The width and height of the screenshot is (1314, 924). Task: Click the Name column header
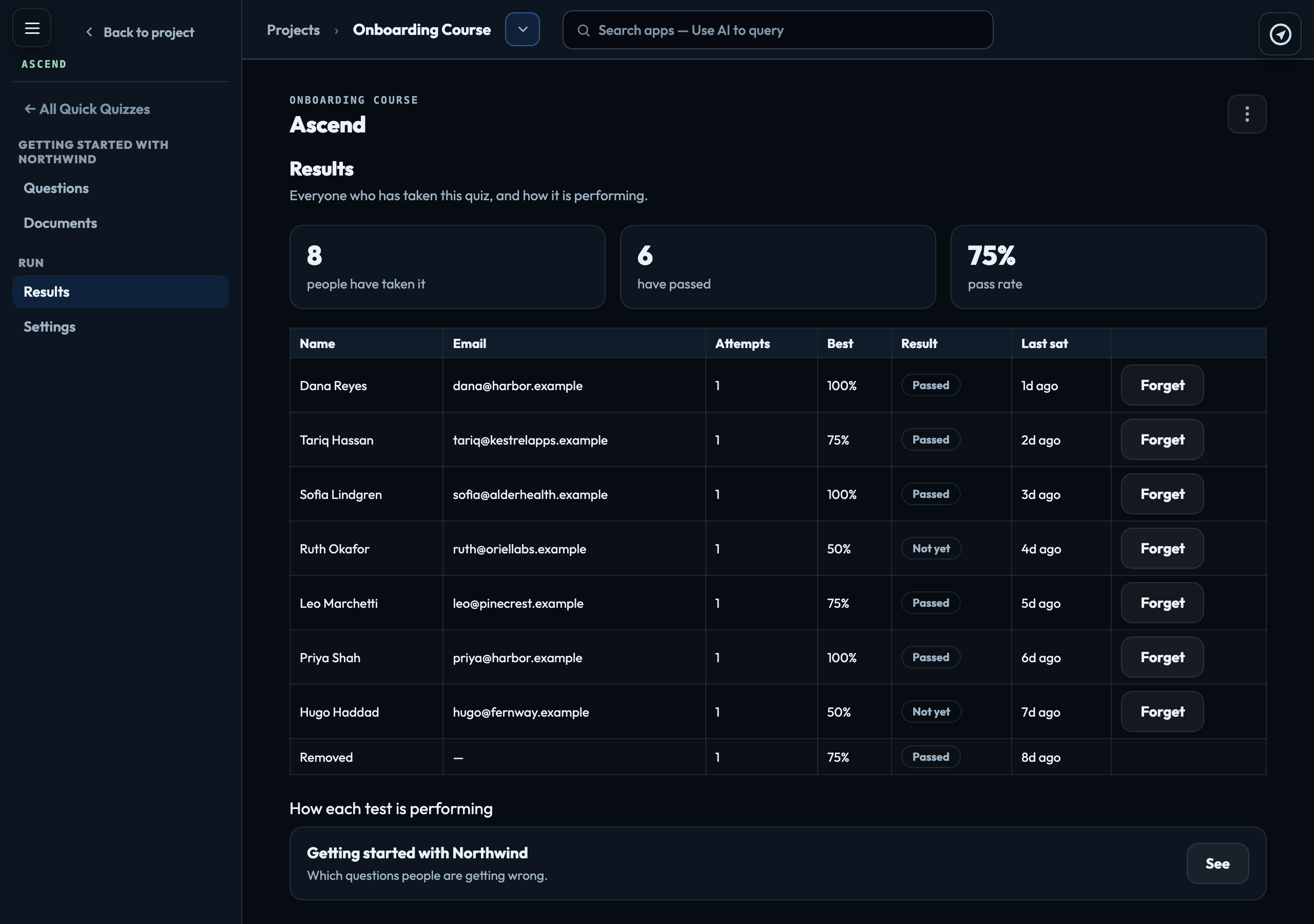tap(366, 343)
